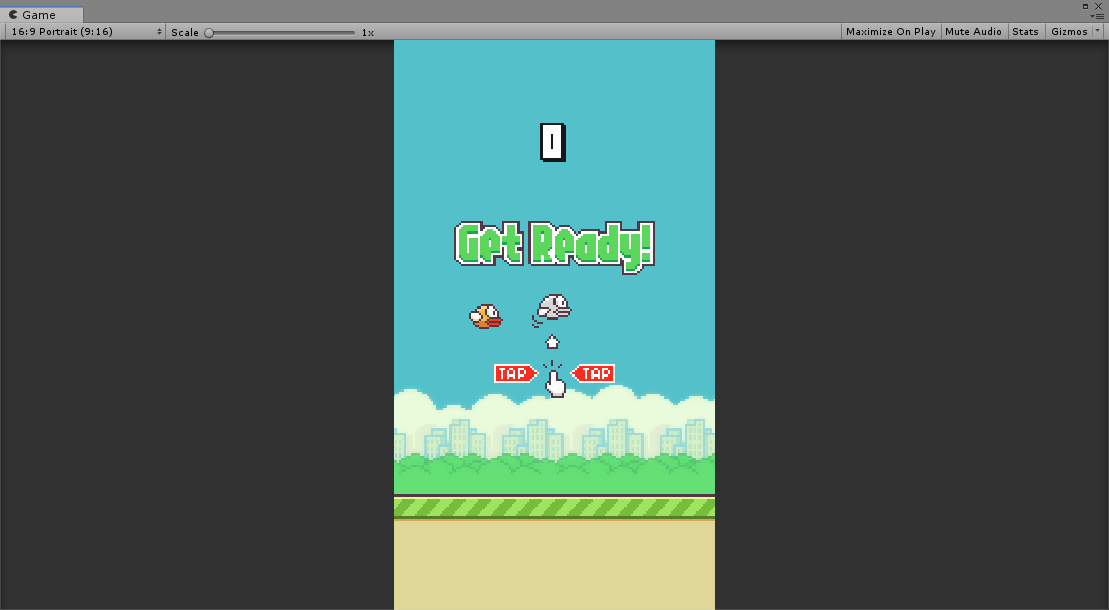
Task: Click the Unity icon on the Game tab
Action: [x=13, y=14]
